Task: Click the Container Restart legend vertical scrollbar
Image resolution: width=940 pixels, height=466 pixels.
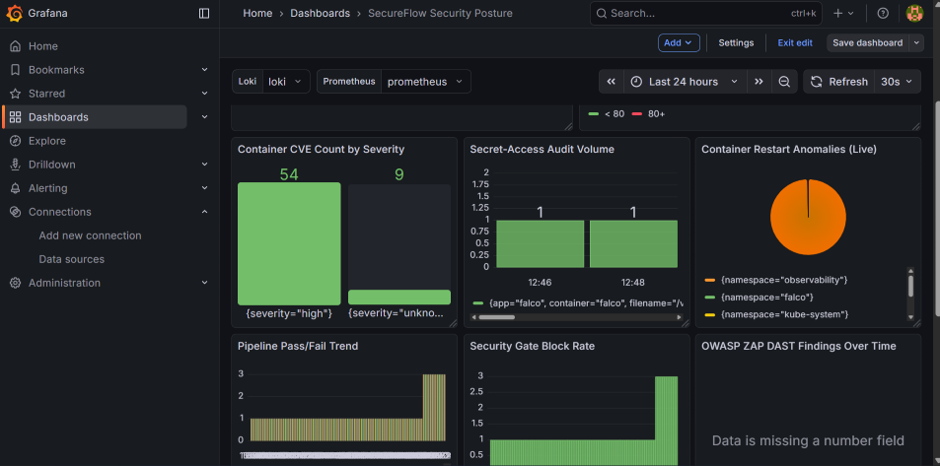Action: pyautogui.click(x=911, y=285)
